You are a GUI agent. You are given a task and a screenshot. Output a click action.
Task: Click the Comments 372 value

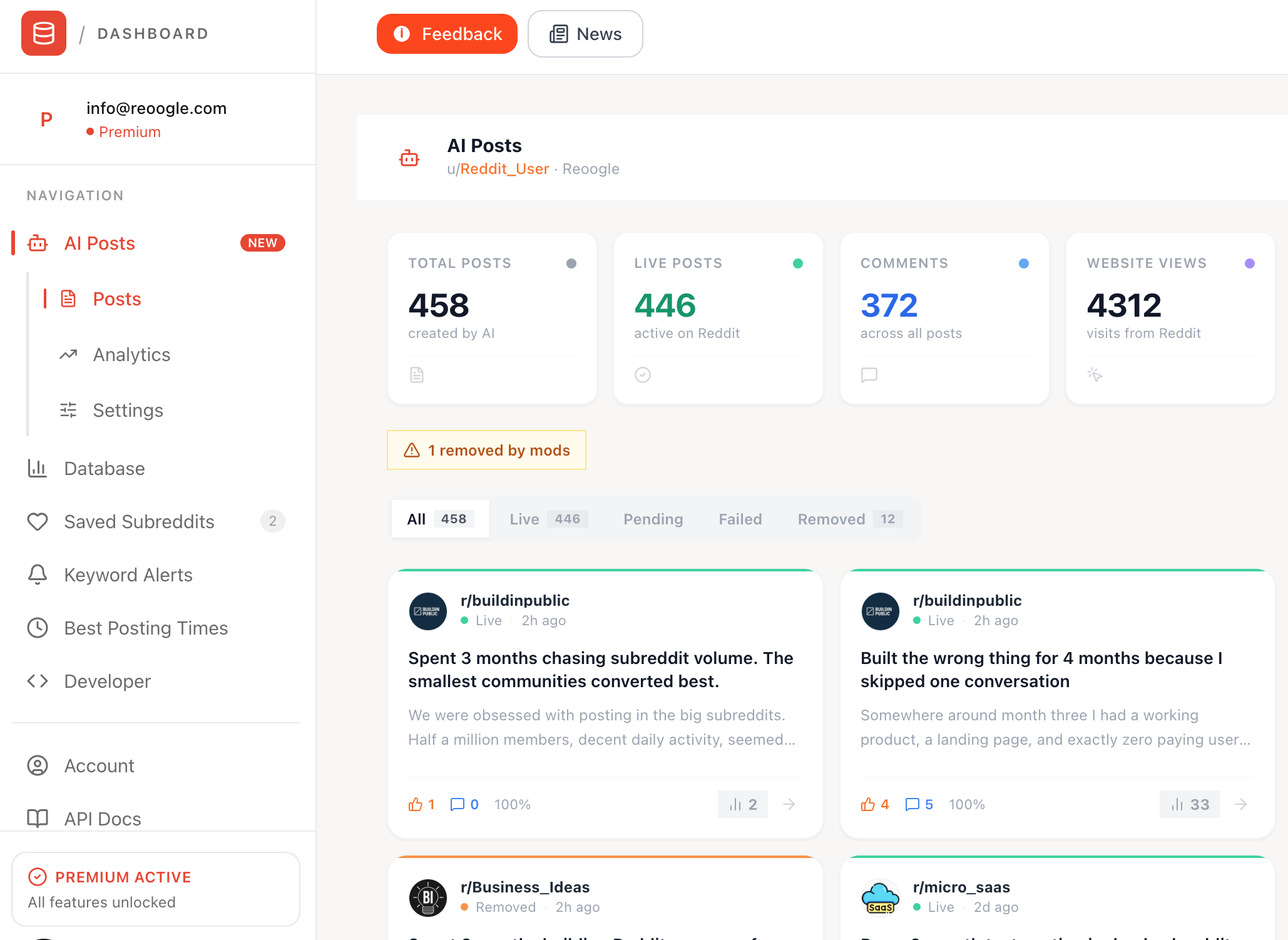click(x=889, y=305)
